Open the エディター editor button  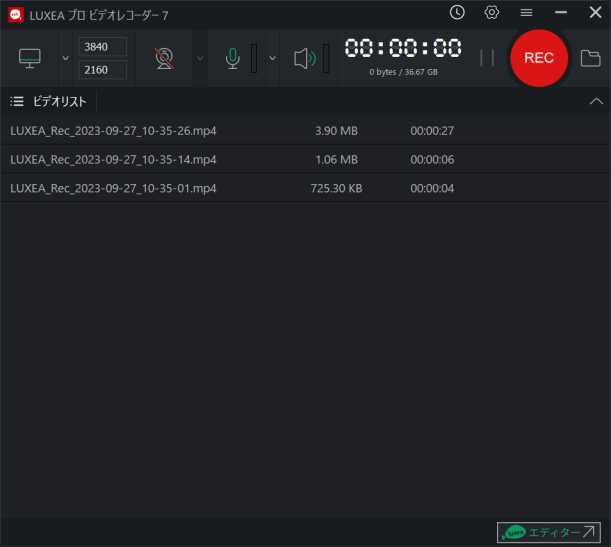point(550,532)
